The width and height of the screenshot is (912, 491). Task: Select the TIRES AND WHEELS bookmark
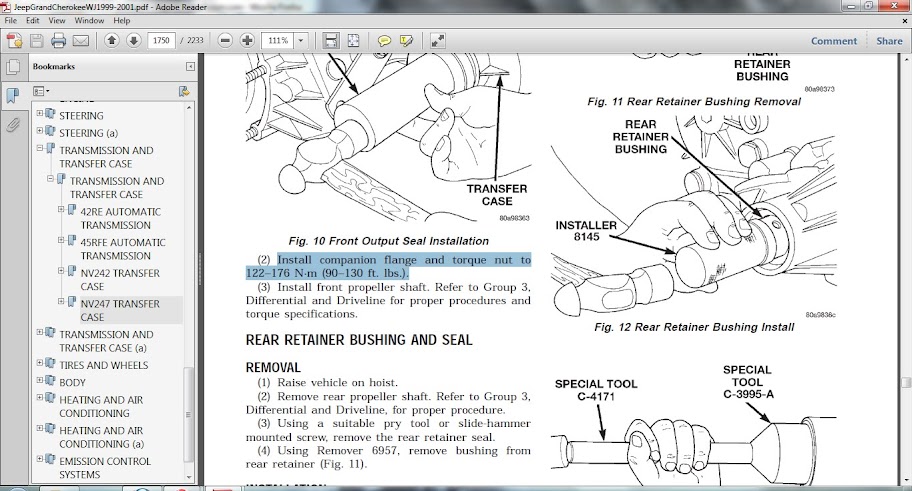[104, 365]
